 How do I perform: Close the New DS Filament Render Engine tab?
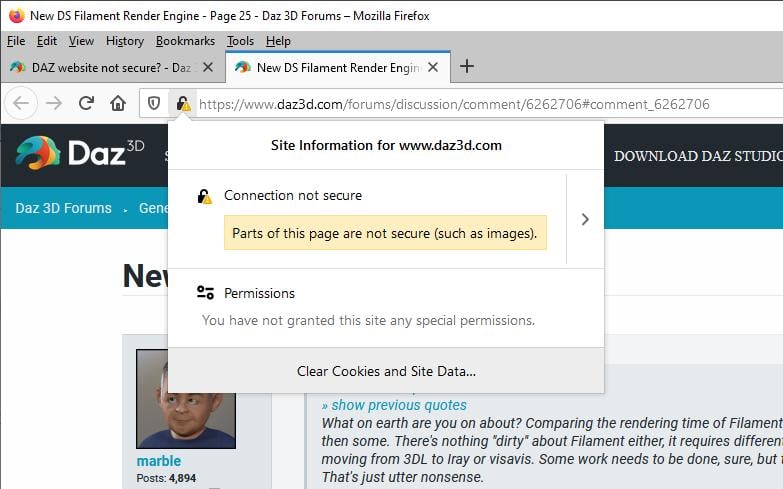(x=432, y=67)
